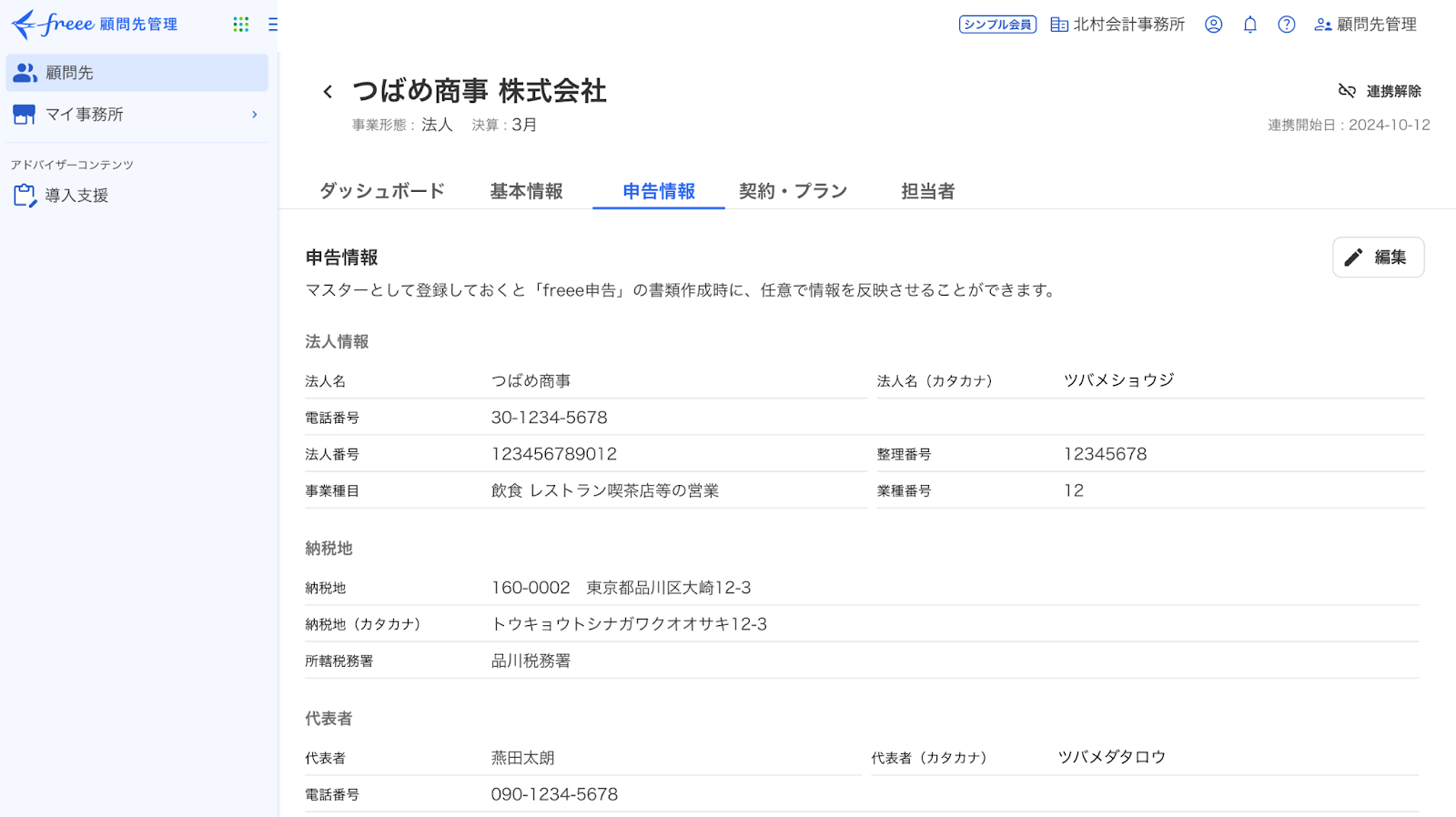
Task: Click the マイ事務所 store icon
Action: pos(25,115)
